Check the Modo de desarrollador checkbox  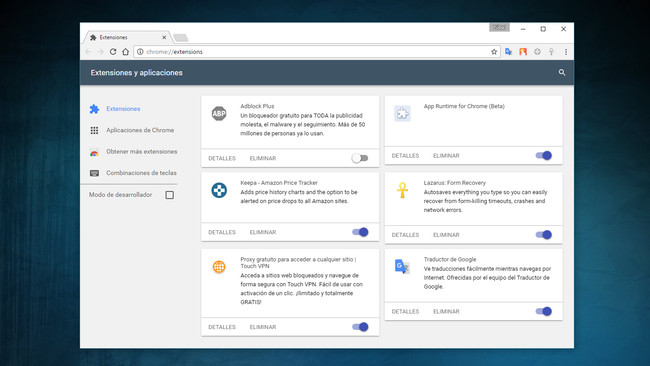(x=170, y=195)
